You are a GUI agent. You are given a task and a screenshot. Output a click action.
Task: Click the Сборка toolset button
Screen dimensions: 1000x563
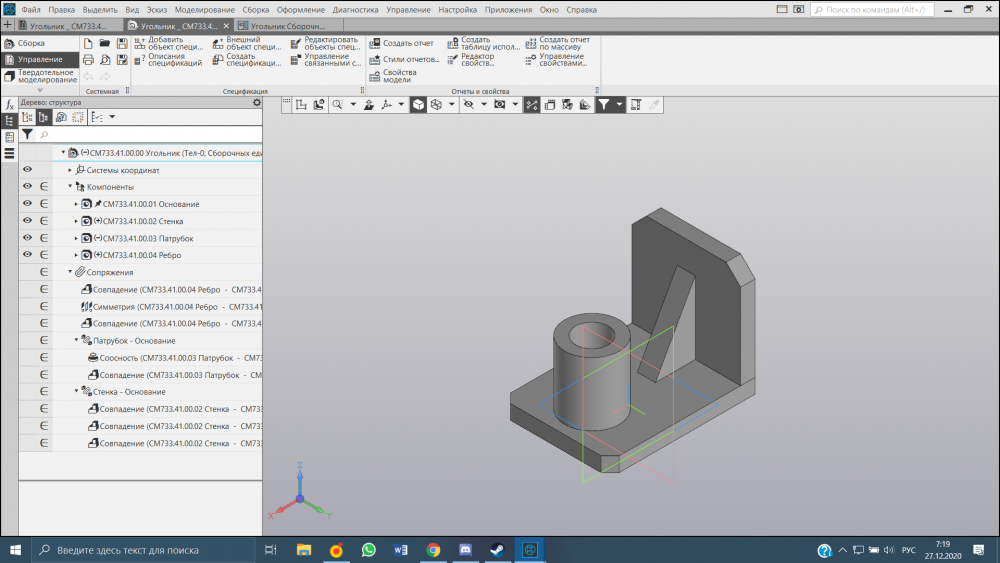tap(30, 43)
